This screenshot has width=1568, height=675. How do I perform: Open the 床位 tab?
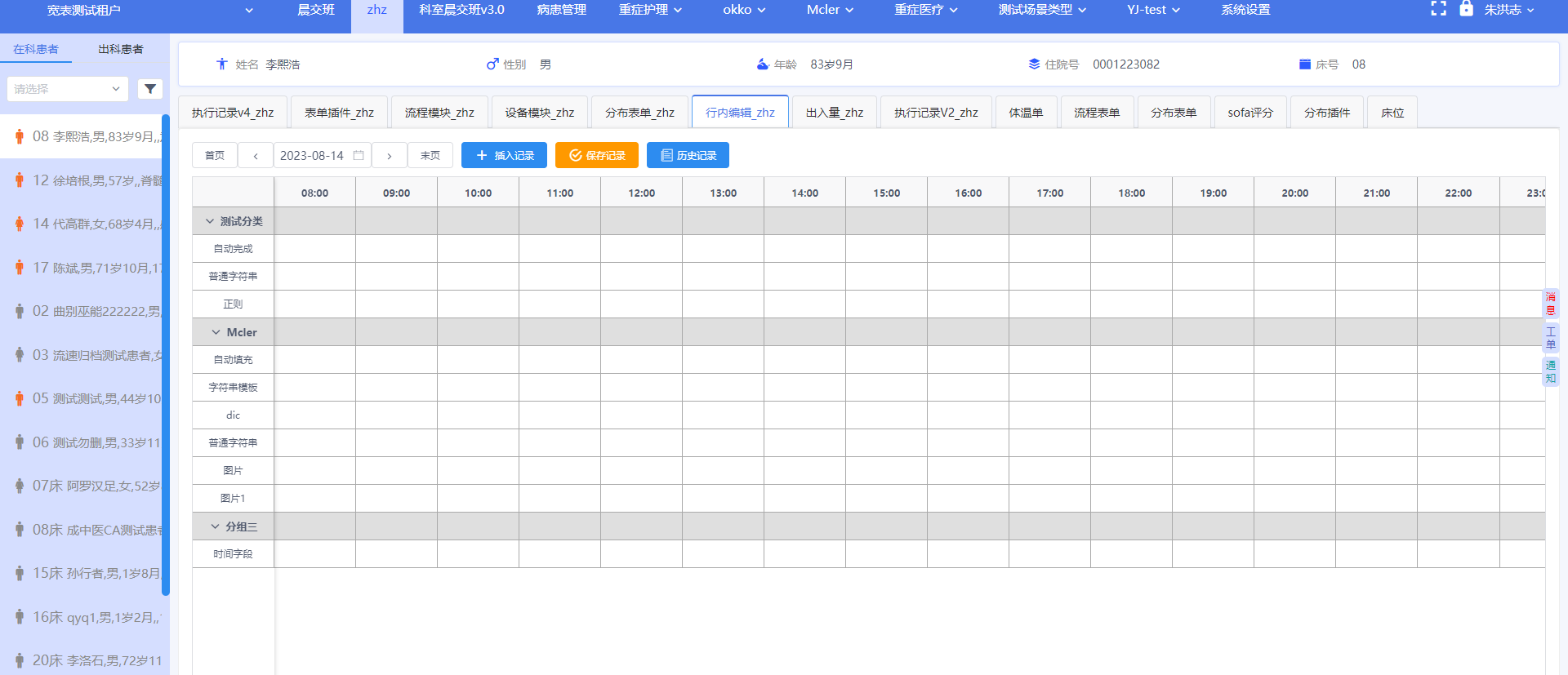[1392, 113]
